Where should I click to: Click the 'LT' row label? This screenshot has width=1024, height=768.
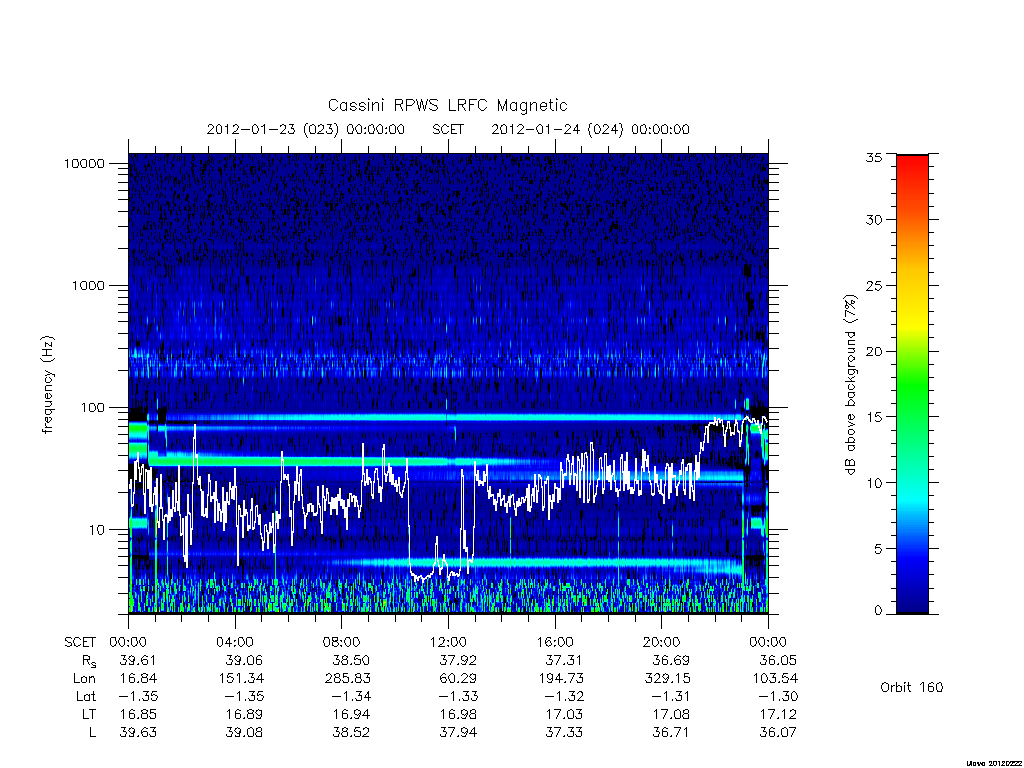coord(89,714)
